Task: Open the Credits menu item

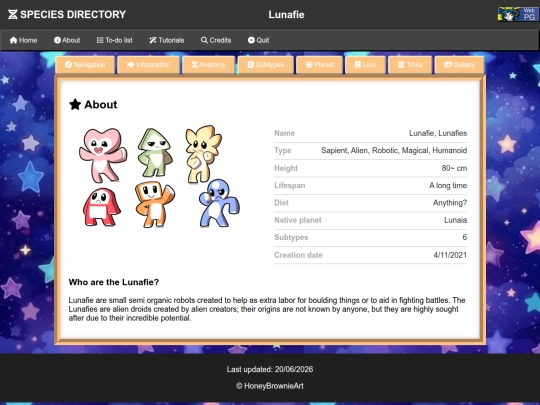Action: pos(216,40)
